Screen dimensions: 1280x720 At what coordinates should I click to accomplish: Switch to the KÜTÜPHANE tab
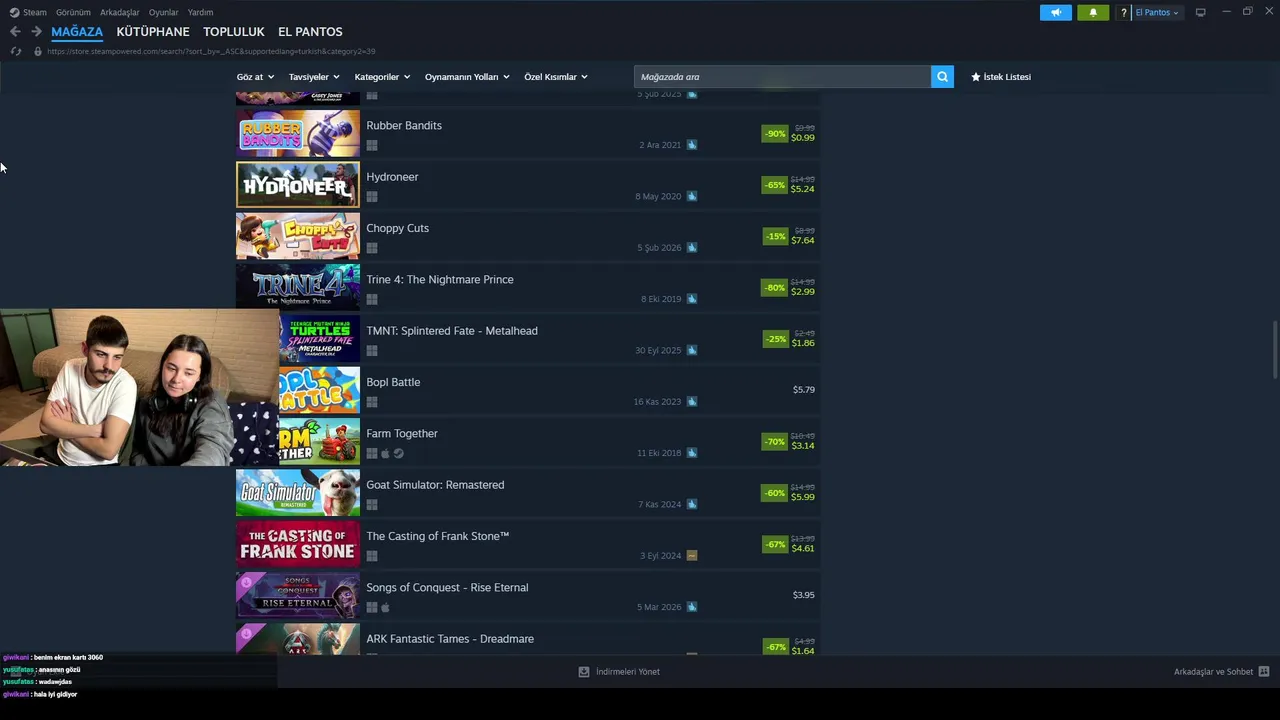coord(153,32)
